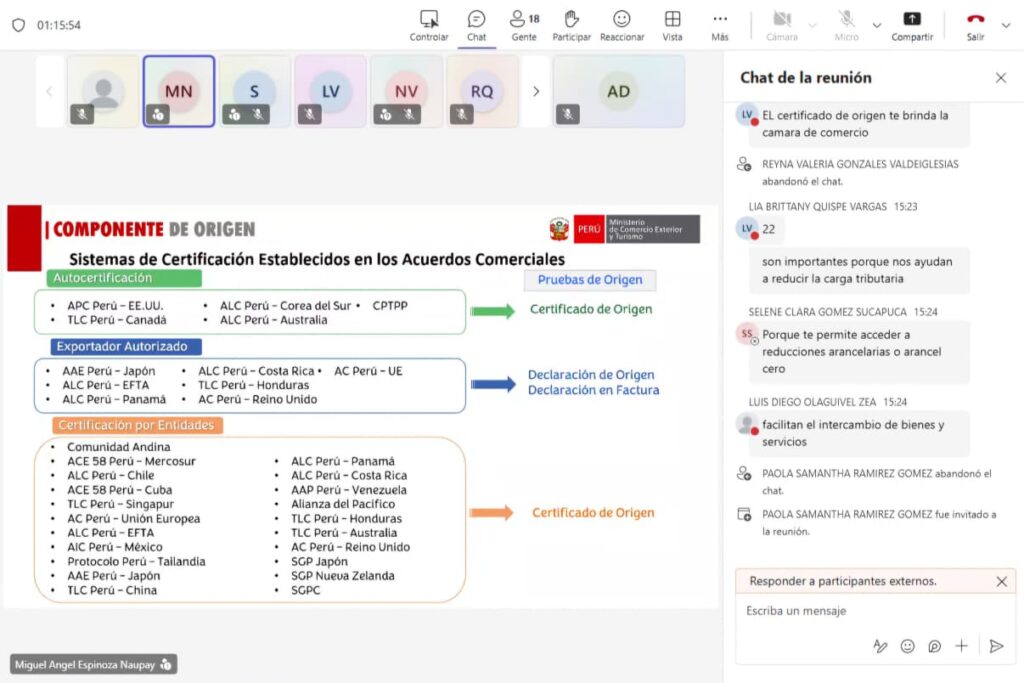Open the Reaccionar emoji reactions
The width and height of the screenshot is (1024, 683).
tap(622, 25)
